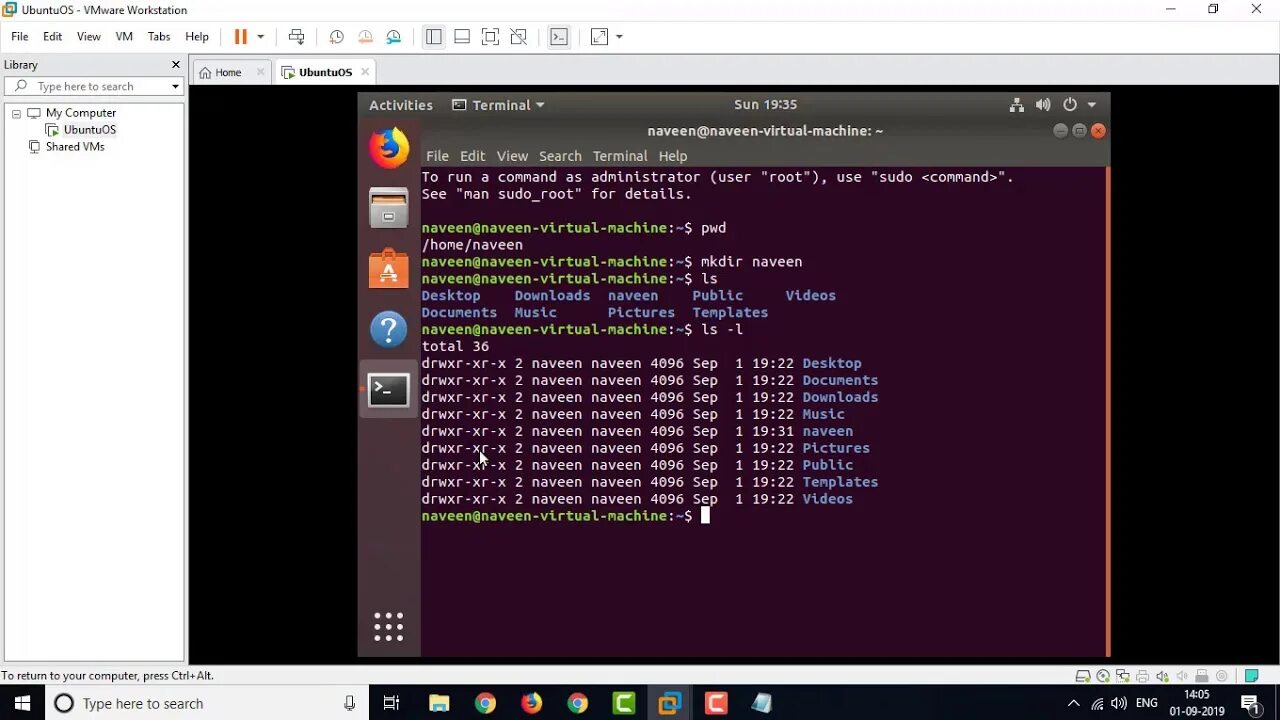Open the stretch mode dropdown arrow

[619, 37]
